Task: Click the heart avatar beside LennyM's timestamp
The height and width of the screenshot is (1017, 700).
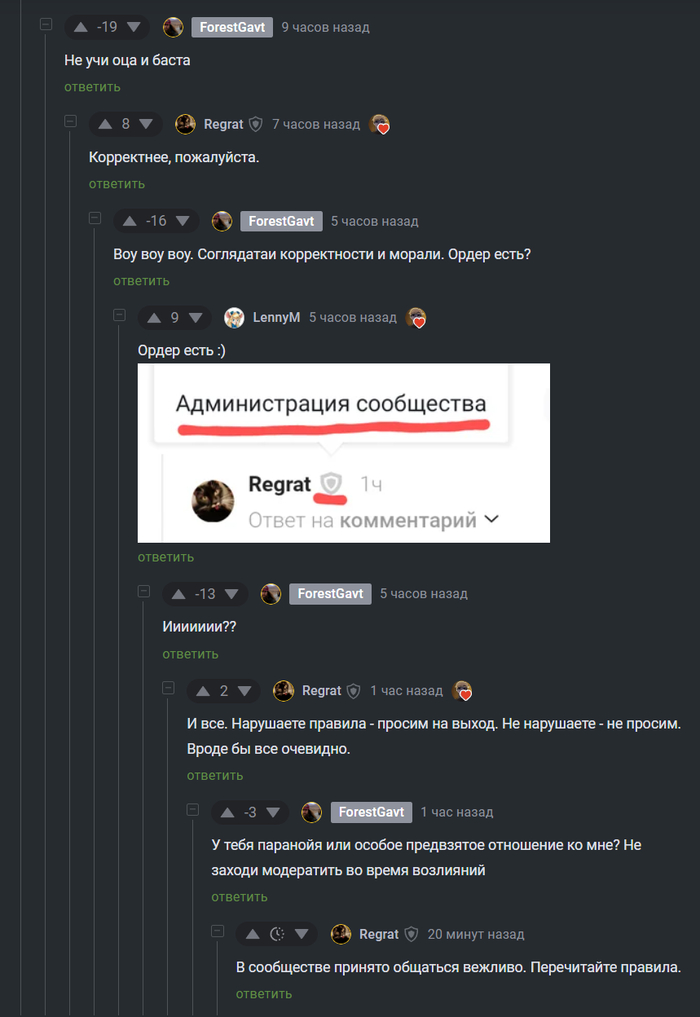Action: tap(416, 318)
